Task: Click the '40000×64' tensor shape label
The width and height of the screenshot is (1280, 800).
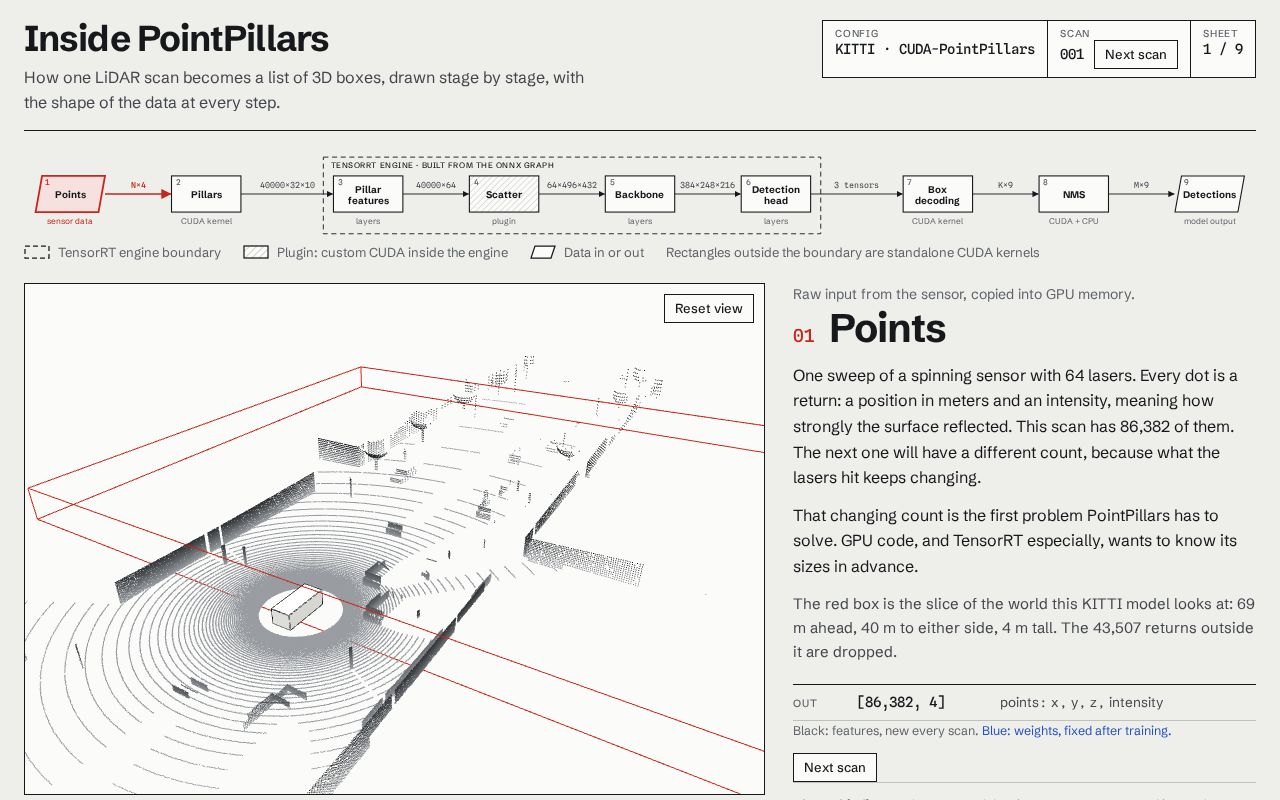Action: [x=436, y=185]
